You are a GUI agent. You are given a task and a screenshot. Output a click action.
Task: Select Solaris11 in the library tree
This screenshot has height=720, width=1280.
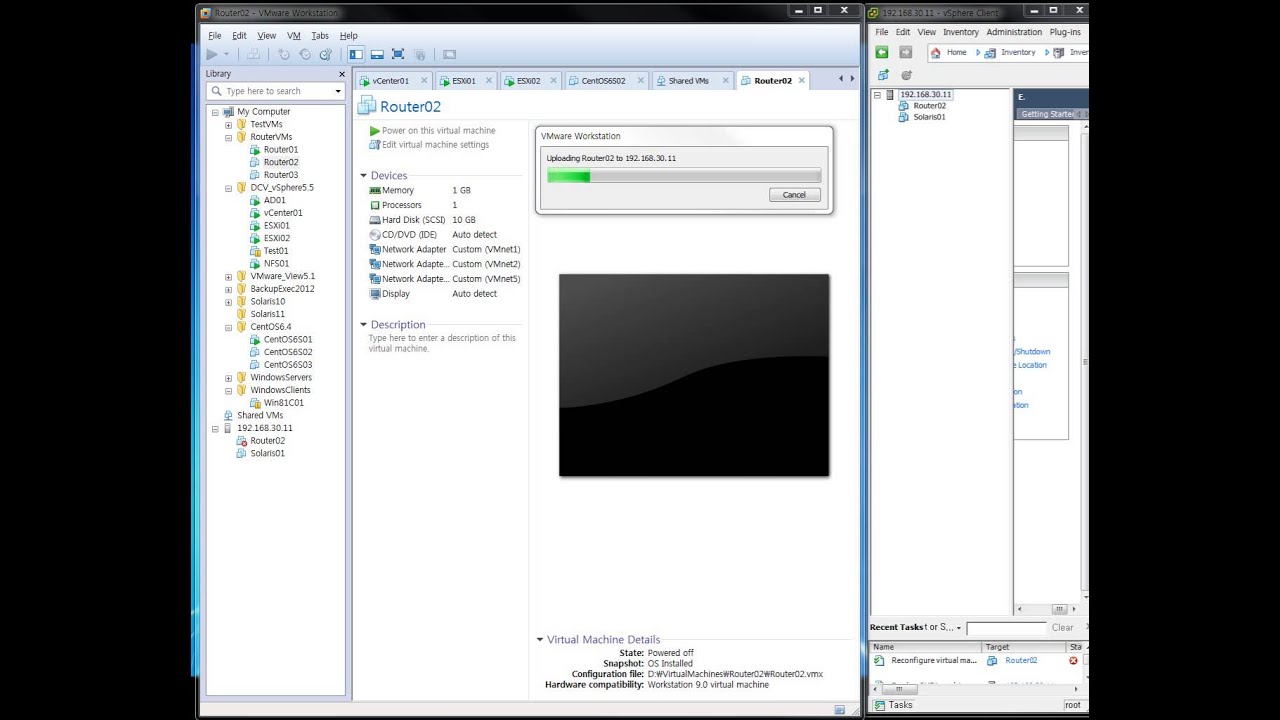[267, 314]
